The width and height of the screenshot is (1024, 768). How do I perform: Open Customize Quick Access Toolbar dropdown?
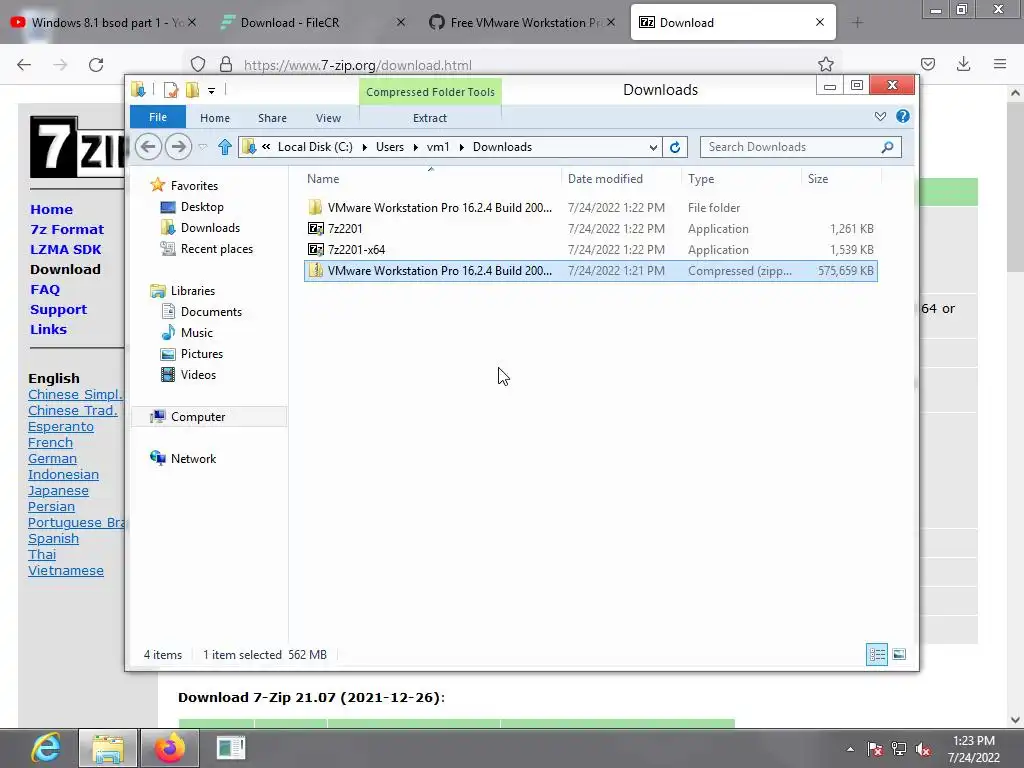(212, 90)
